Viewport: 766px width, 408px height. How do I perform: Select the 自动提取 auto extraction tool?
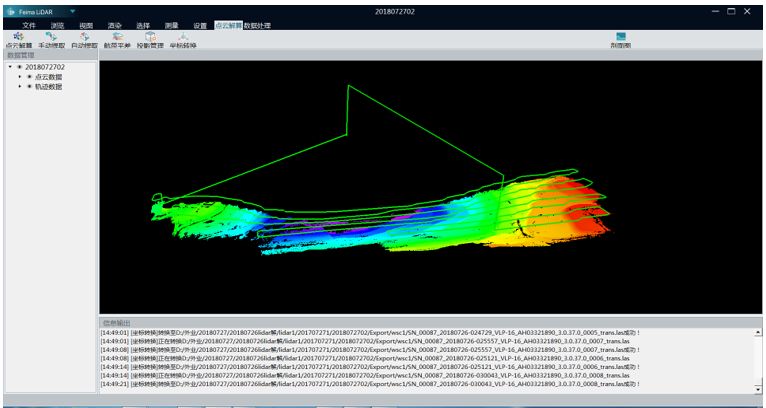pos(85,39)
